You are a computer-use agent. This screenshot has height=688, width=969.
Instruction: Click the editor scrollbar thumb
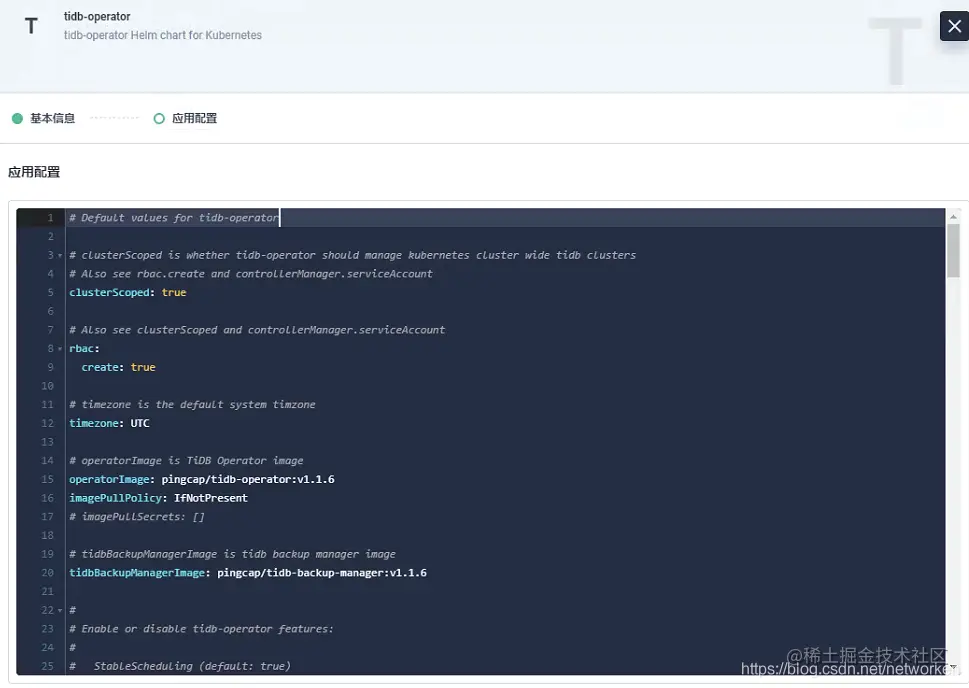coord(953,250)
